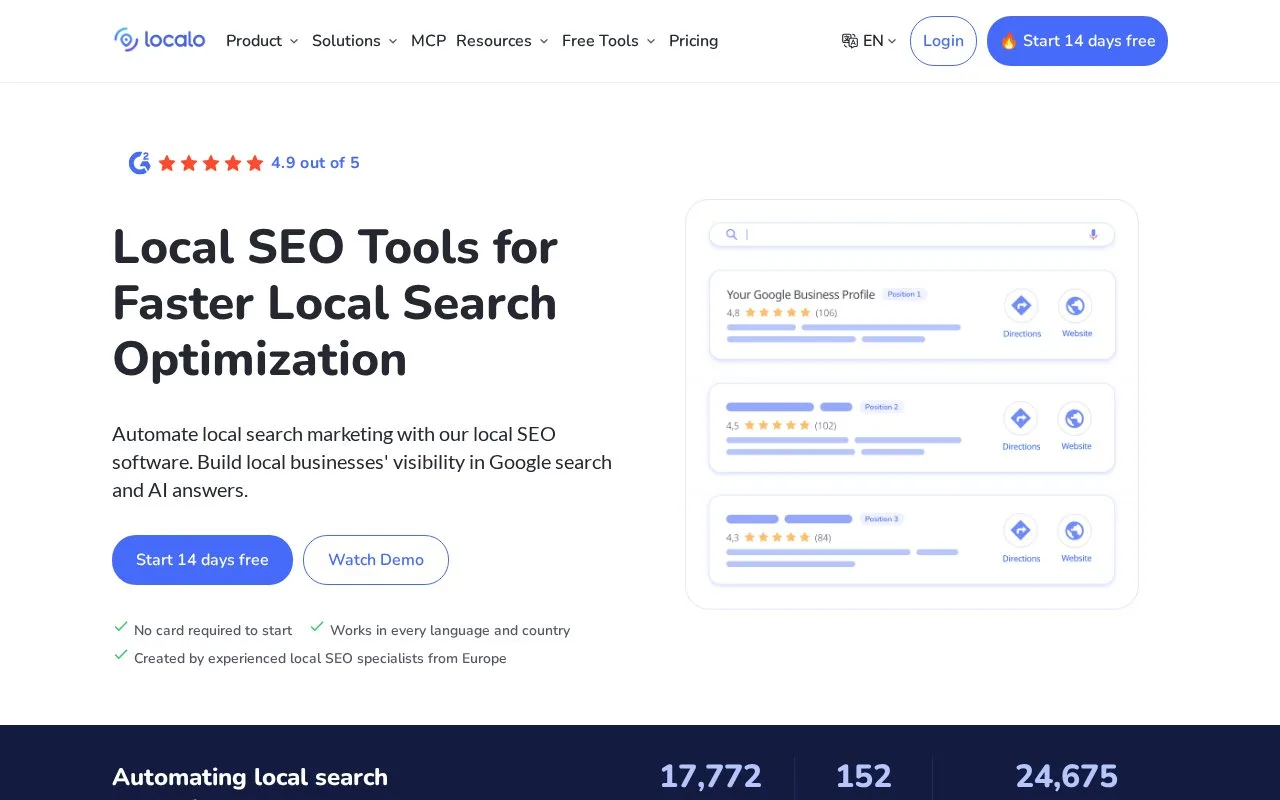Click the "Local SEO Tools" main heading
1280x800 pixels.
(x=335, y=303)
